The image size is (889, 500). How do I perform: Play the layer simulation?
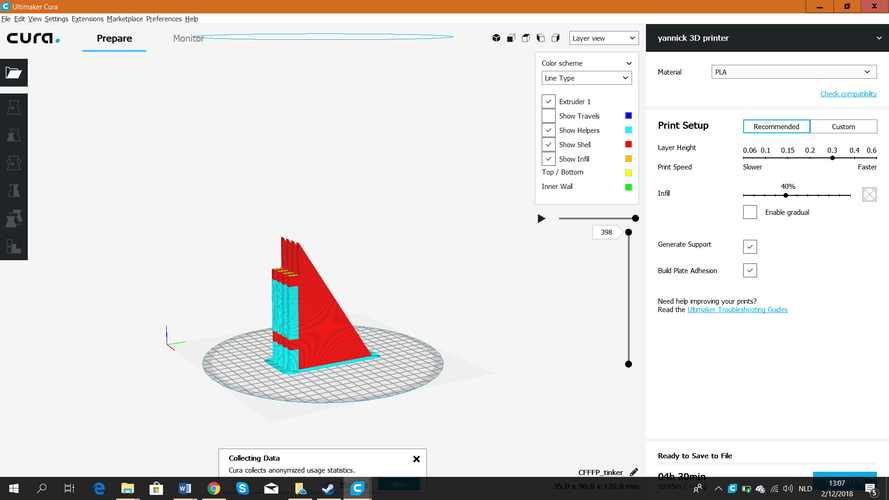click(541, 218)
